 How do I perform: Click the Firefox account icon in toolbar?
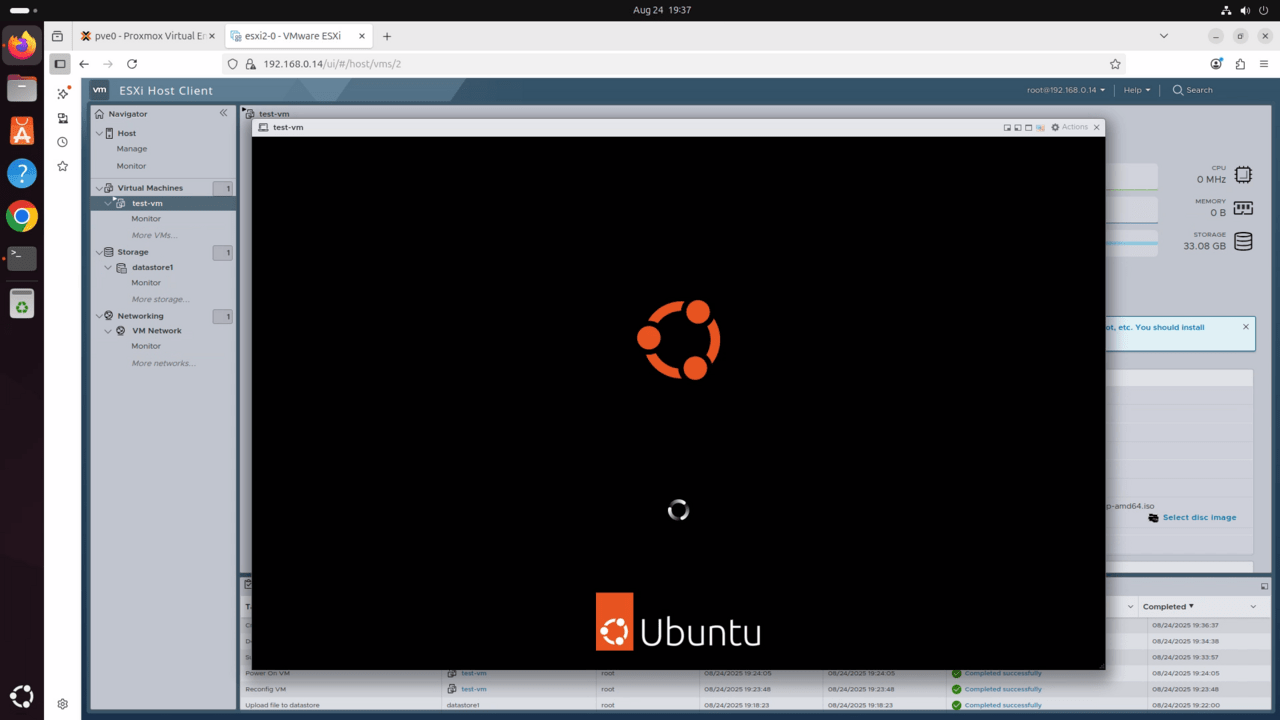click(1216, 64)
